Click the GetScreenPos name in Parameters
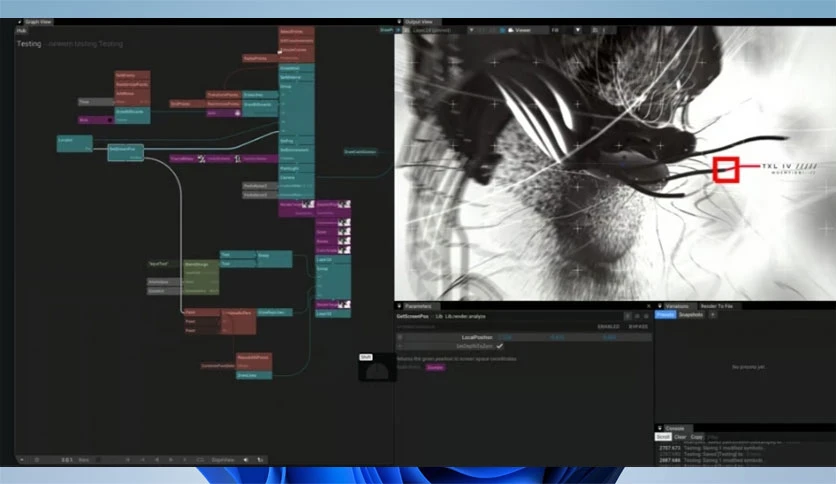836x484 pixels. pyautogui.click(x=413, y=316)
